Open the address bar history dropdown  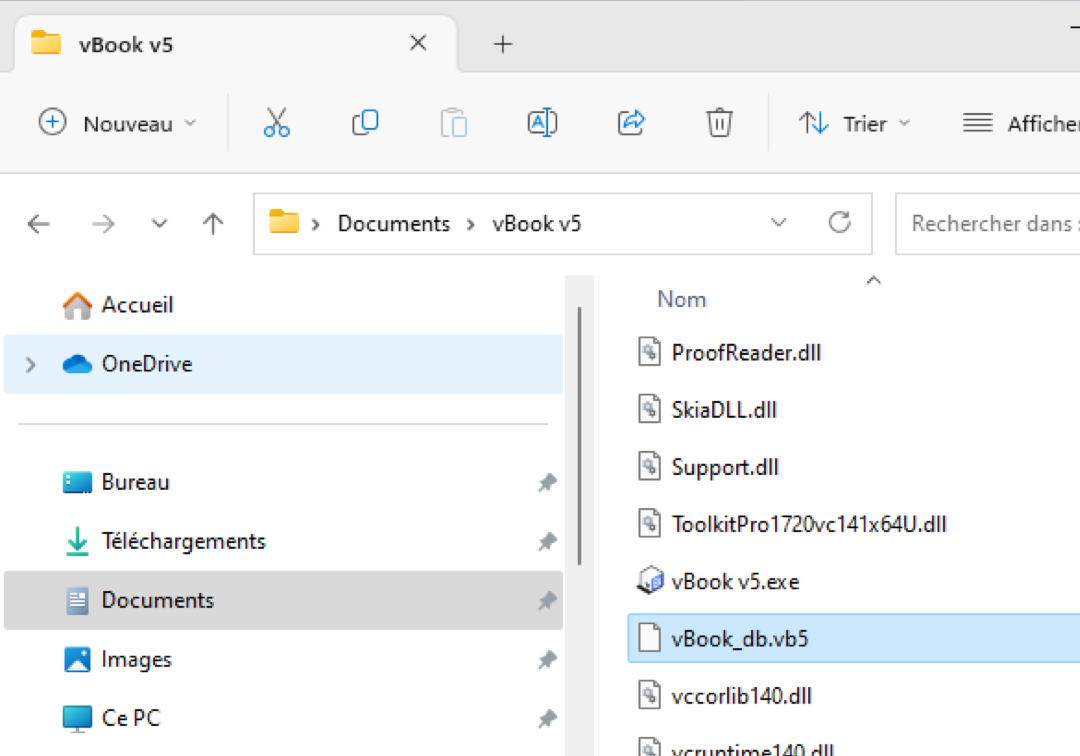pos(778,223)
